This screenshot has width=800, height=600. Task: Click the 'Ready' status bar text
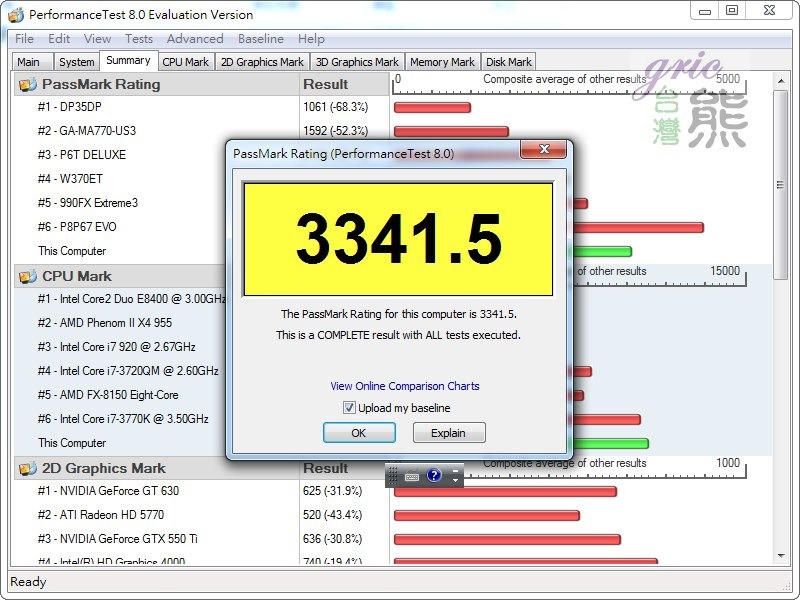[x=28, y=582]
